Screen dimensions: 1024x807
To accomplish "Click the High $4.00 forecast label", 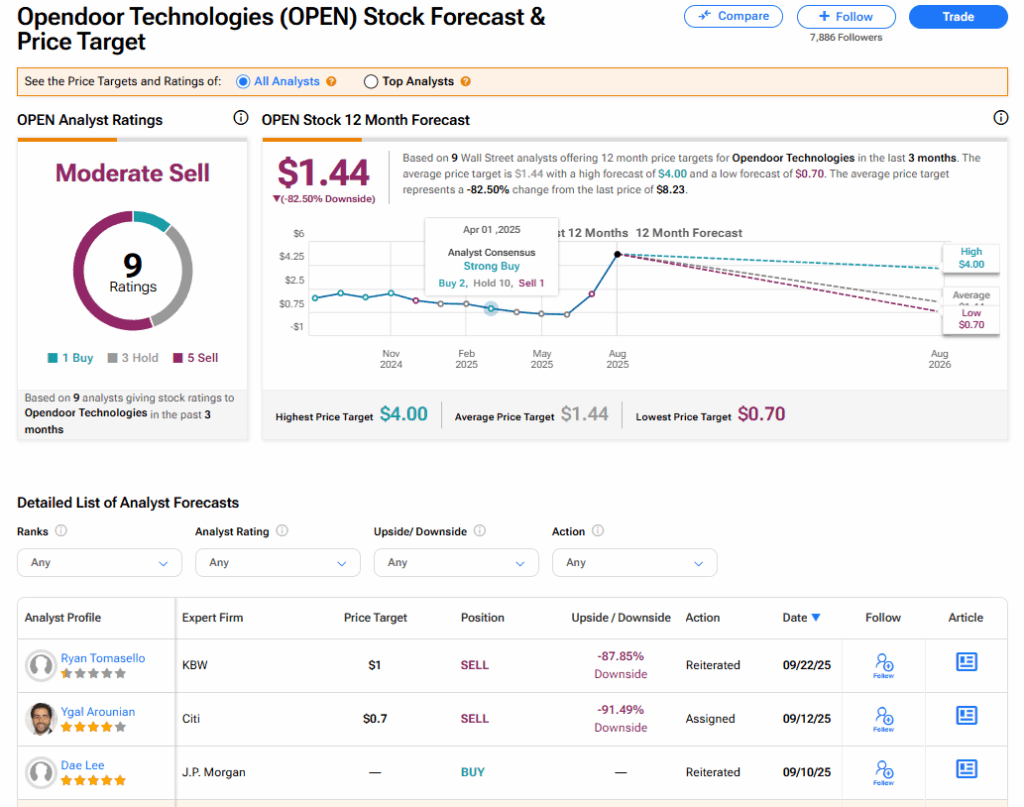I will 971,258.
